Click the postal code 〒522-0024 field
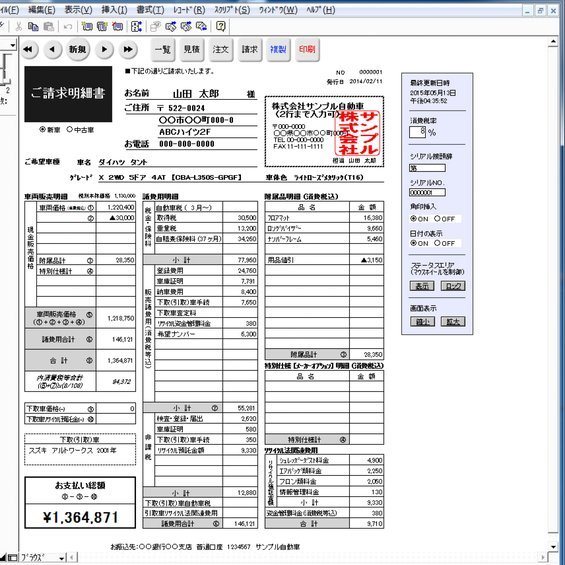This screenshot has width=565, height=565. pos(181,108)
